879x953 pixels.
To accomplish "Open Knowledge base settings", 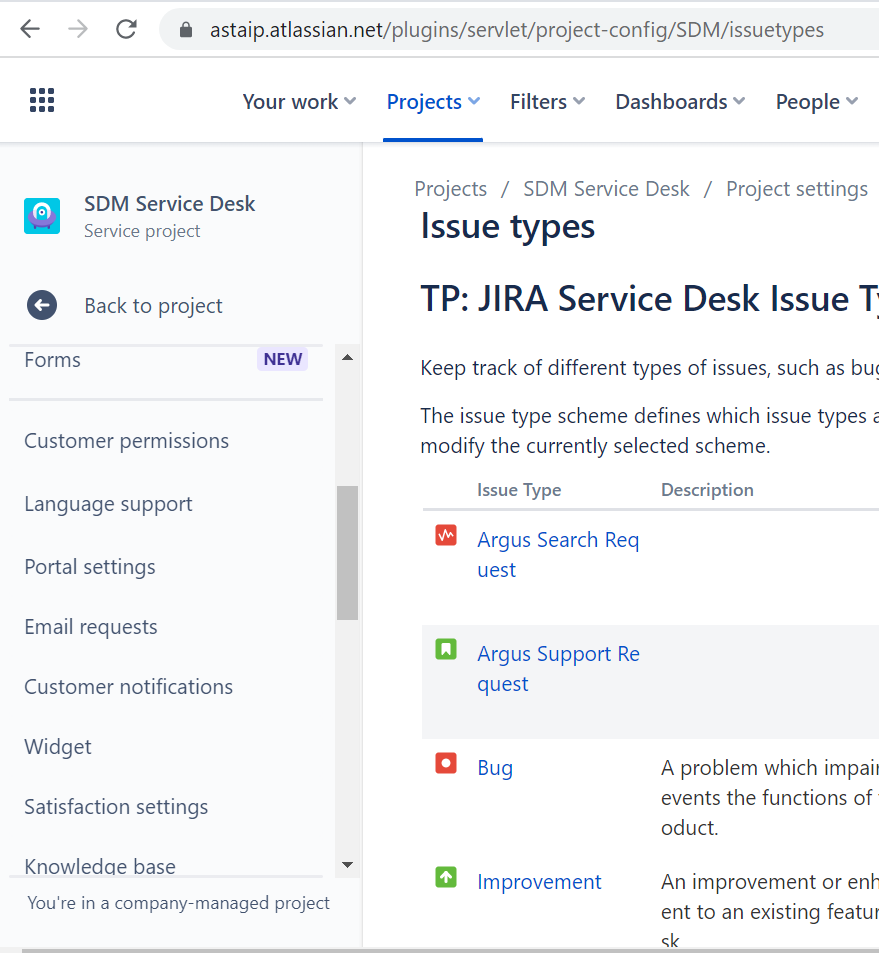I will 100,865.
